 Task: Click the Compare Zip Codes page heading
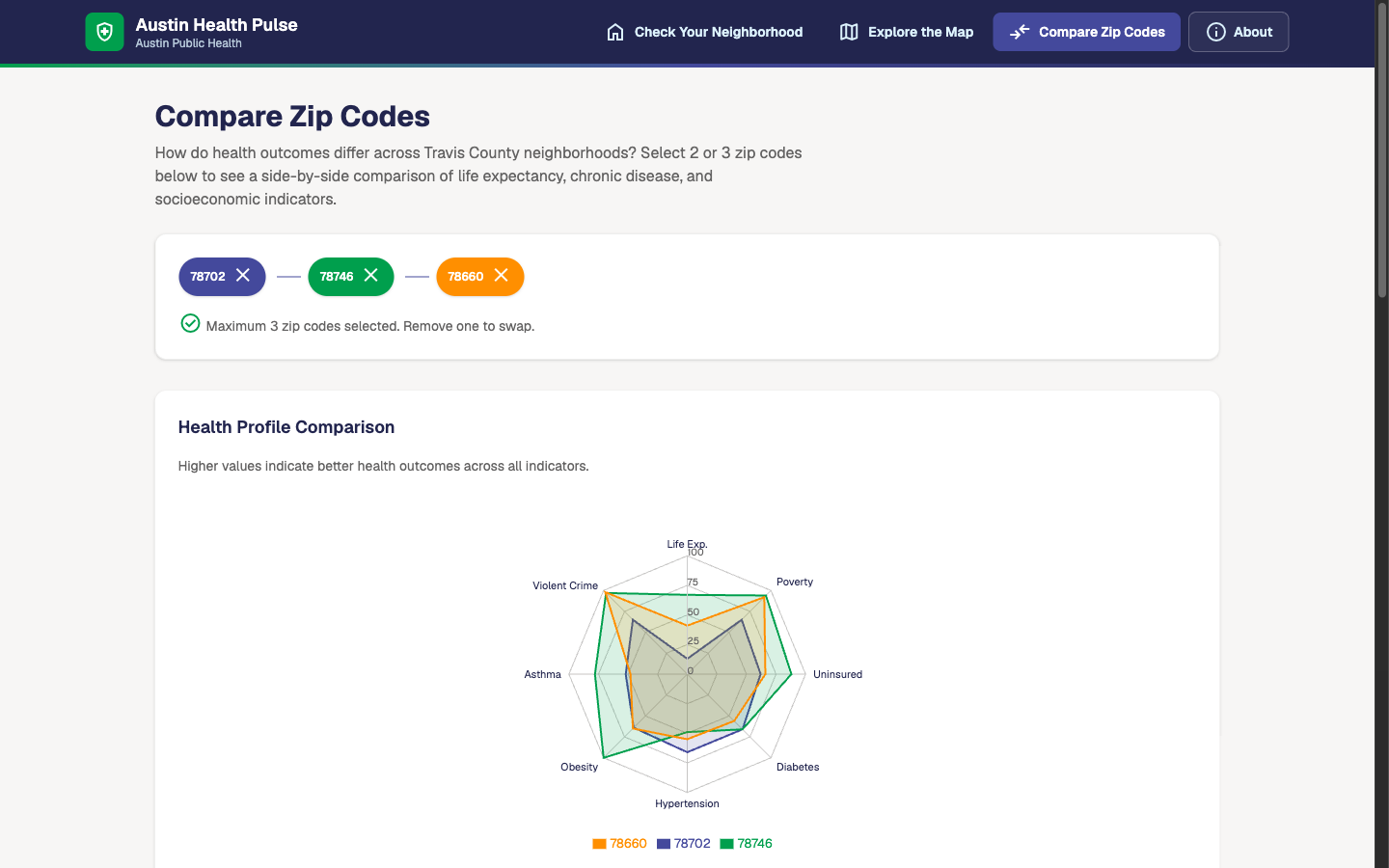click(x=292, y=116)
